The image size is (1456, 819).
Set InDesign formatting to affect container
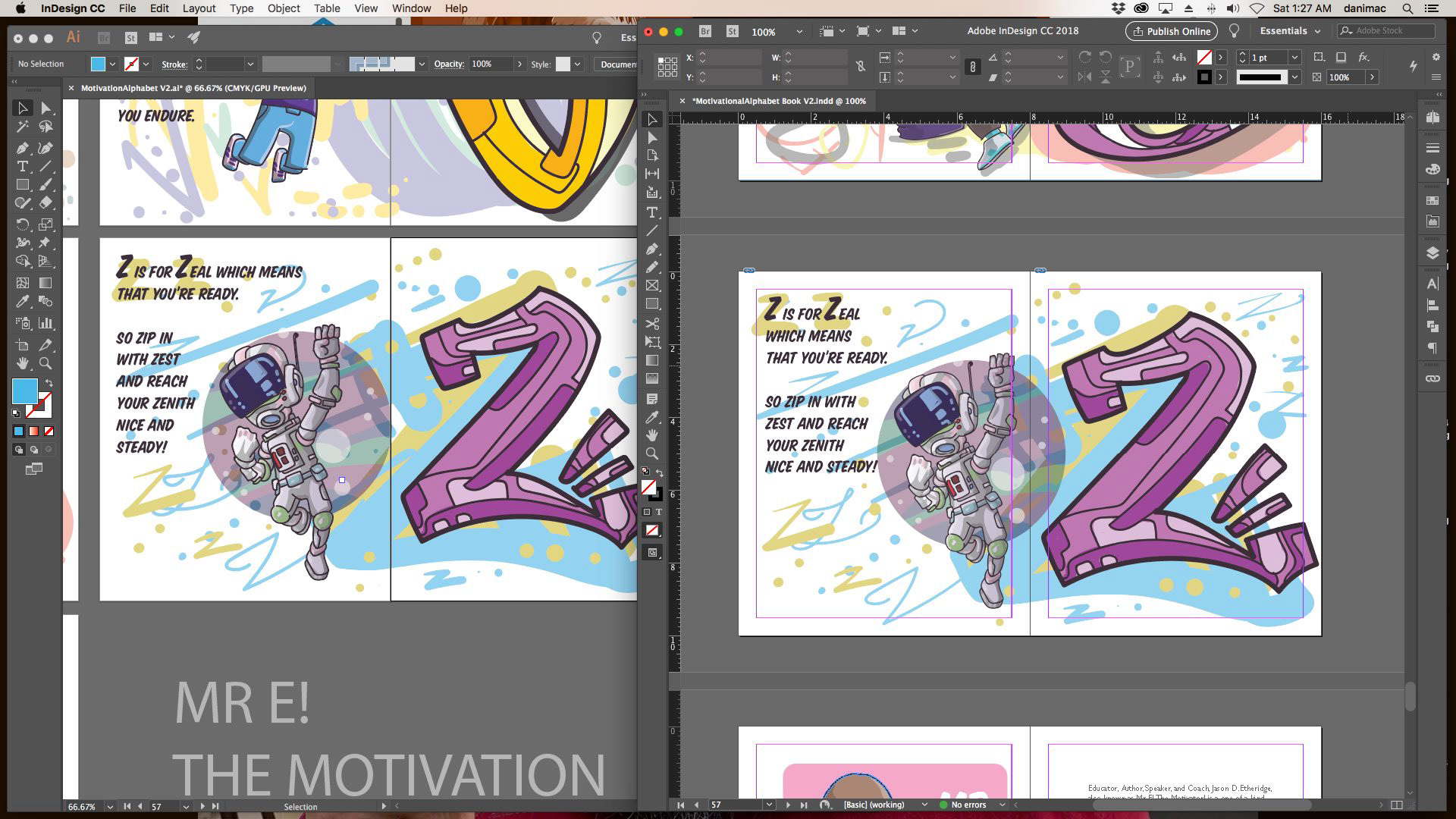pyautogui.click(x=647, y=512)
